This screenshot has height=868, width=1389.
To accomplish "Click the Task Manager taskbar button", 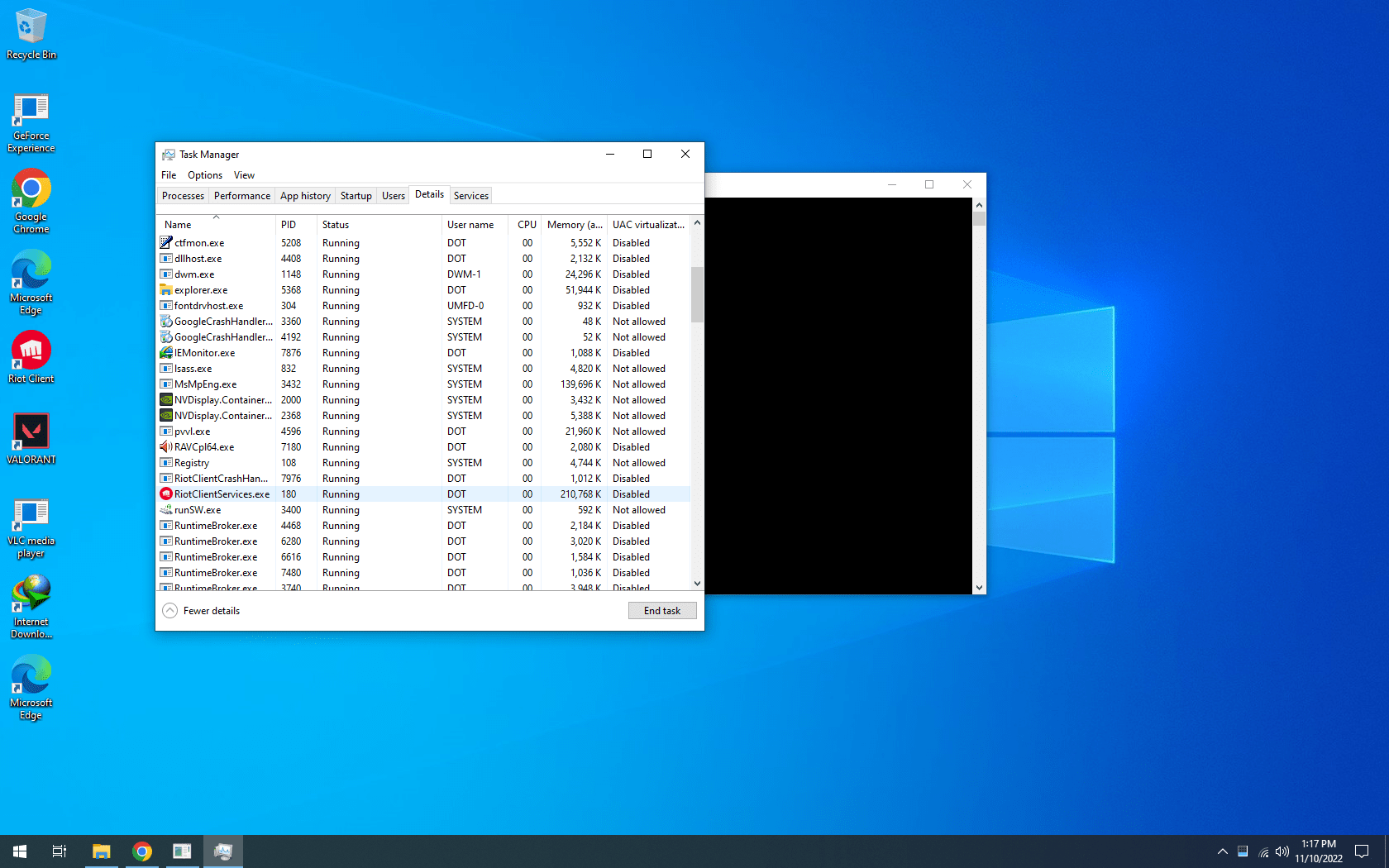I will [223, 851].
